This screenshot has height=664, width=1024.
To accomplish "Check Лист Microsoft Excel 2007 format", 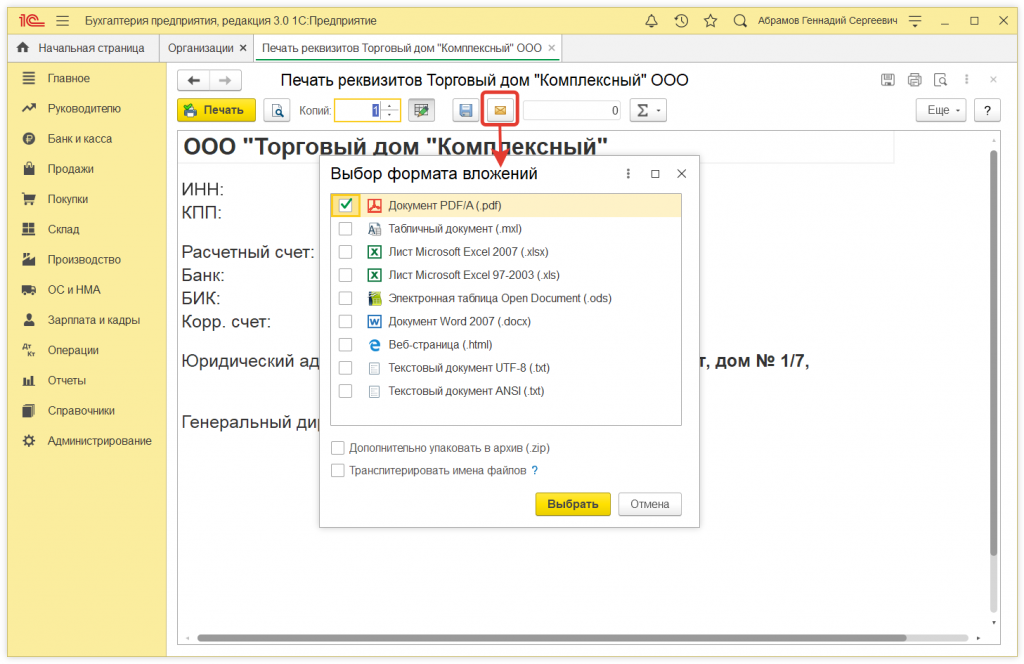I will (x=344, y=251).
